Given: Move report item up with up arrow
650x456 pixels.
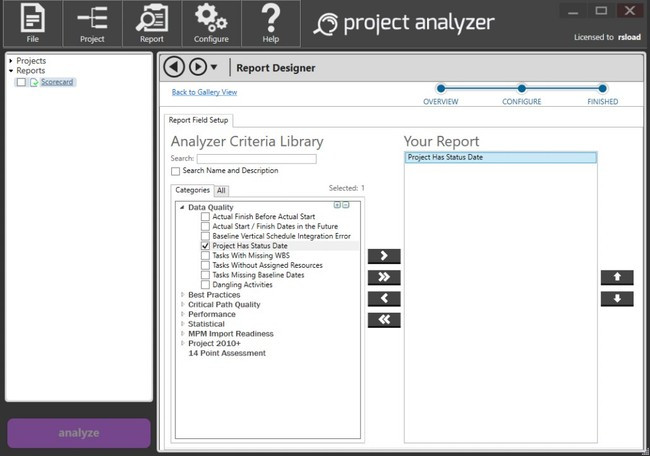Looking at the screenshot, I should 616,277.
